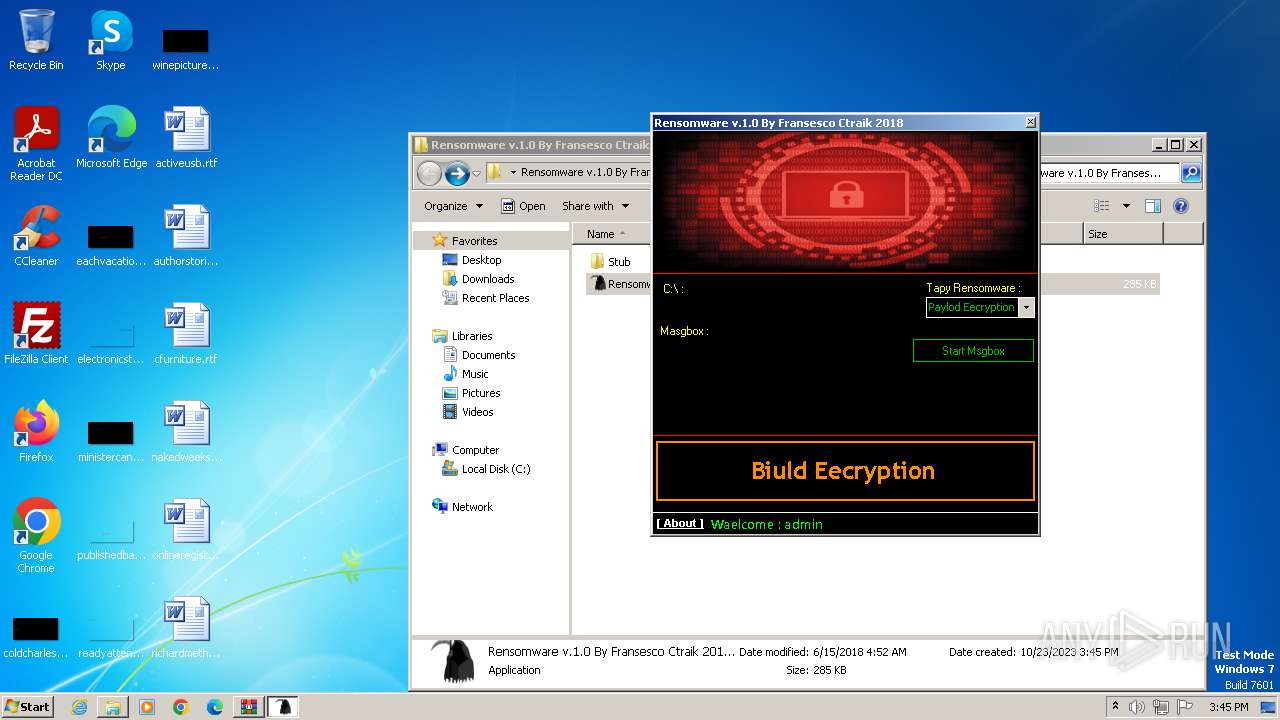Click the volume icon in system tray
Image resolution: width=1280 pixels, height=720 pixels.
1136,707
